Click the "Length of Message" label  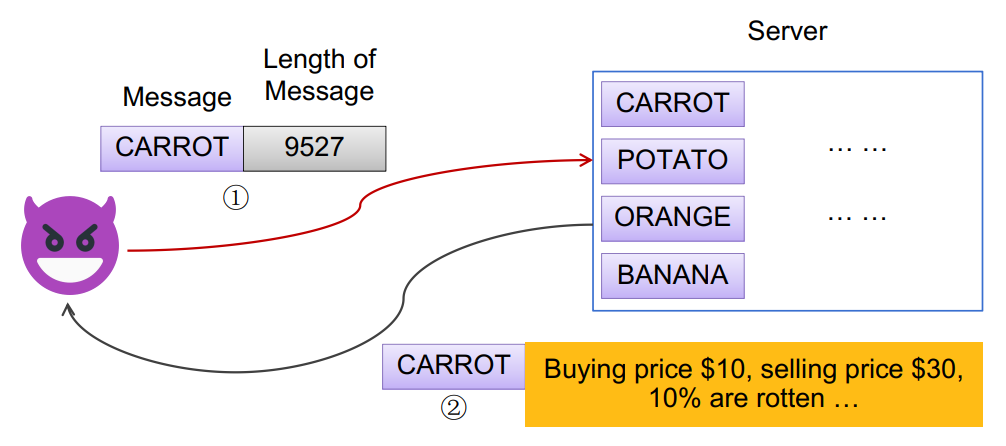click(320, 75)
